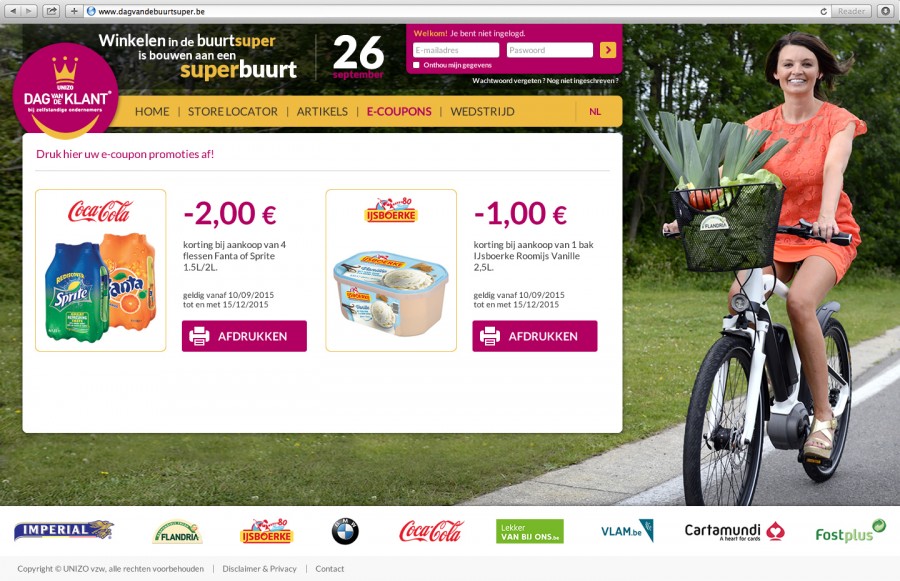
Task: Open the Disclaimer & Privacy footer link
Action: point(259,569)
